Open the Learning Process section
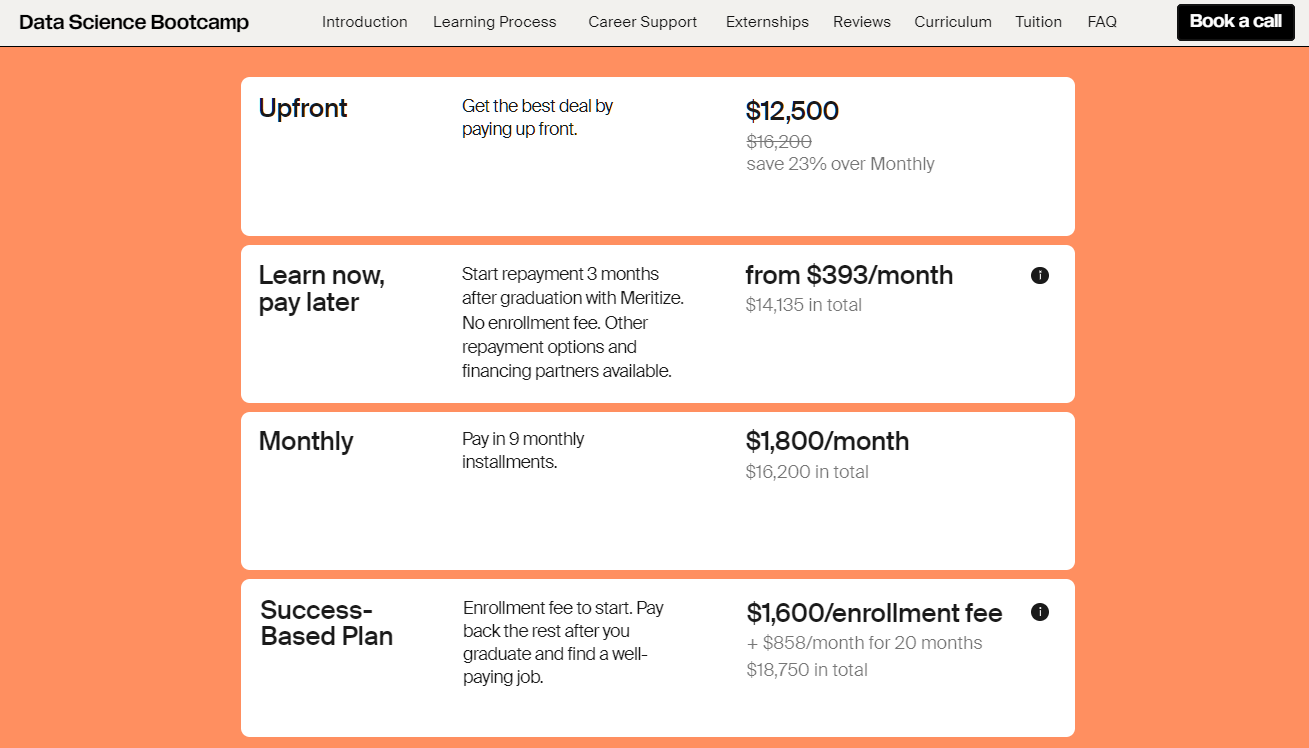This screenshot has width=1309, height=748. point(494,21)
